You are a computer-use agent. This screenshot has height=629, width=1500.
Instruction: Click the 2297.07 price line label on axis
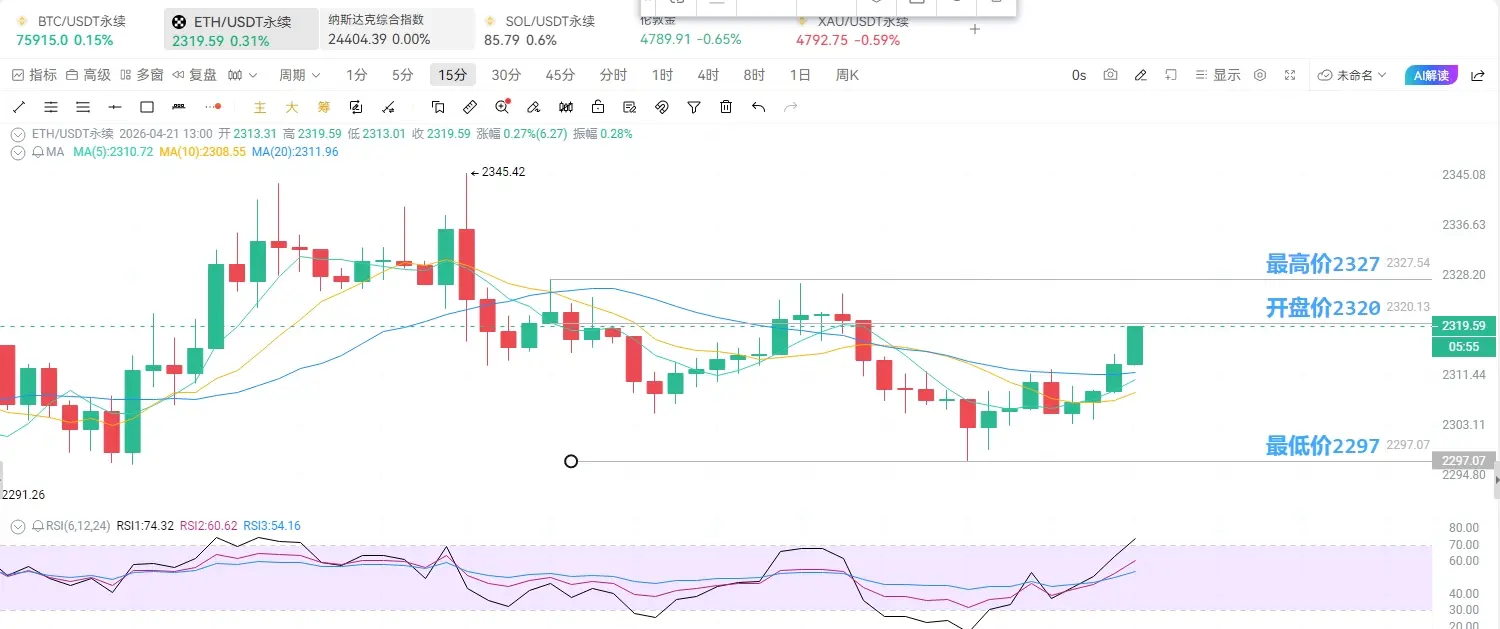pos(1465,460)
